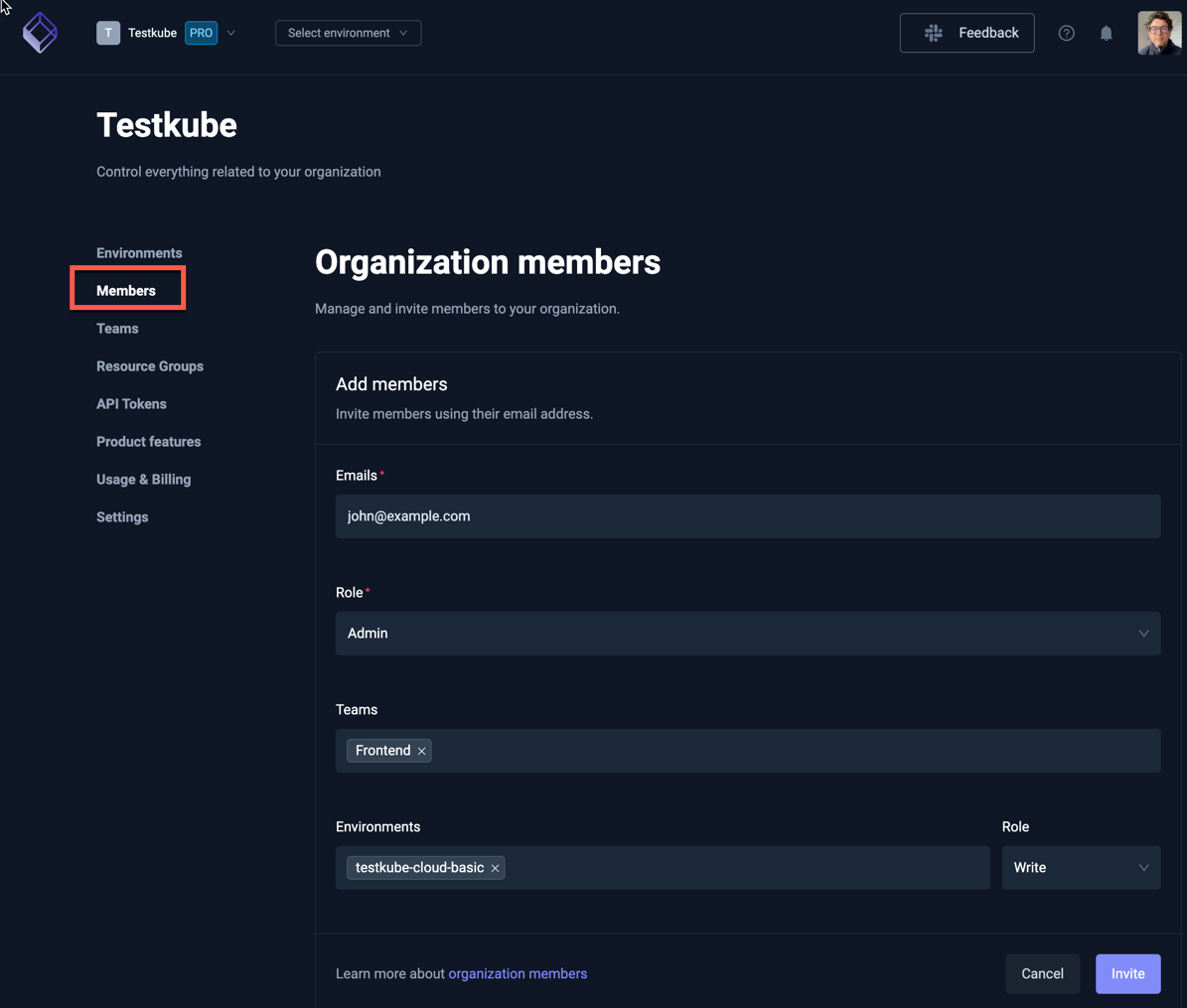Navigate to Usage & Billing

(x=143, y=479)
